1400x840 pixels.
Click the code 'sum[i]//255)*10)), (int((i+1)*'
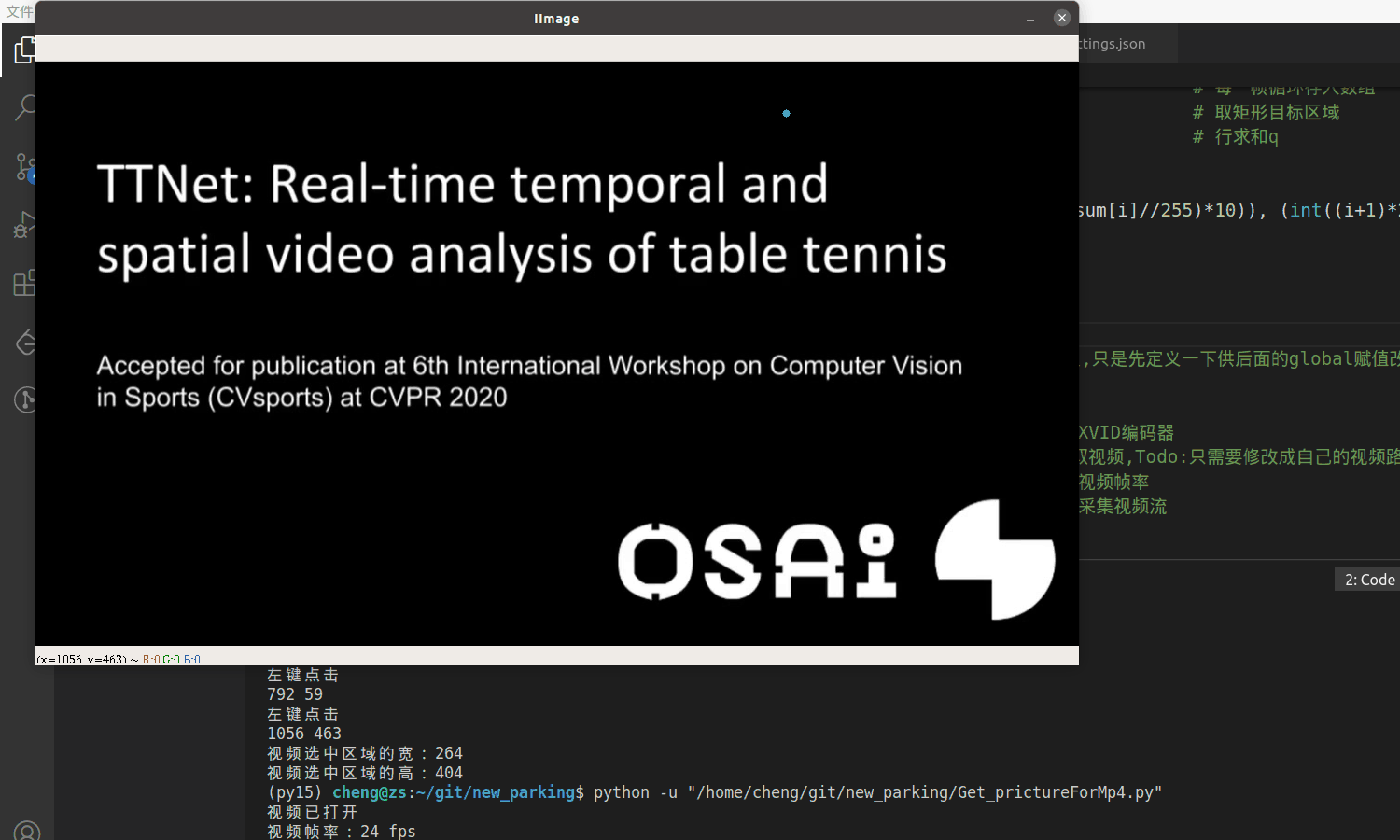1239,210
